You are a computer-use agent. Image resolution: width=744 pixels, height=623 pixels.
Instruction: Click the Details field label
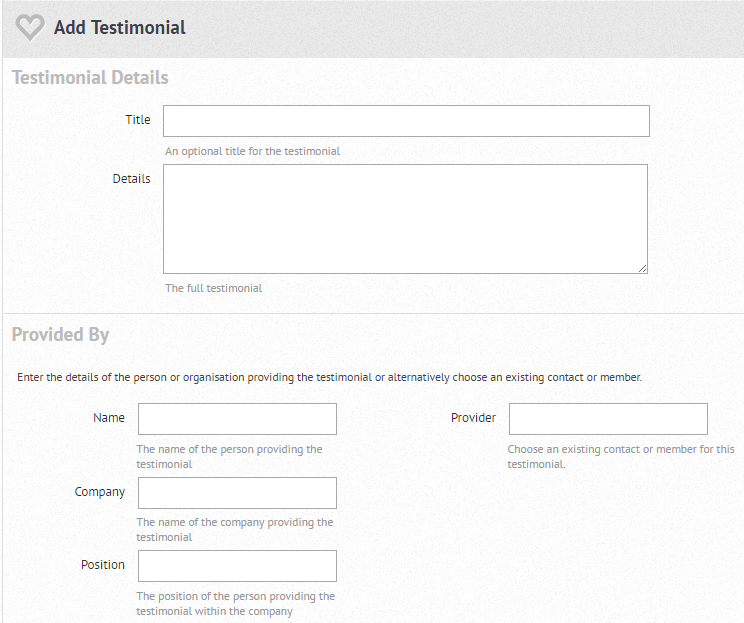pos(131,179)
